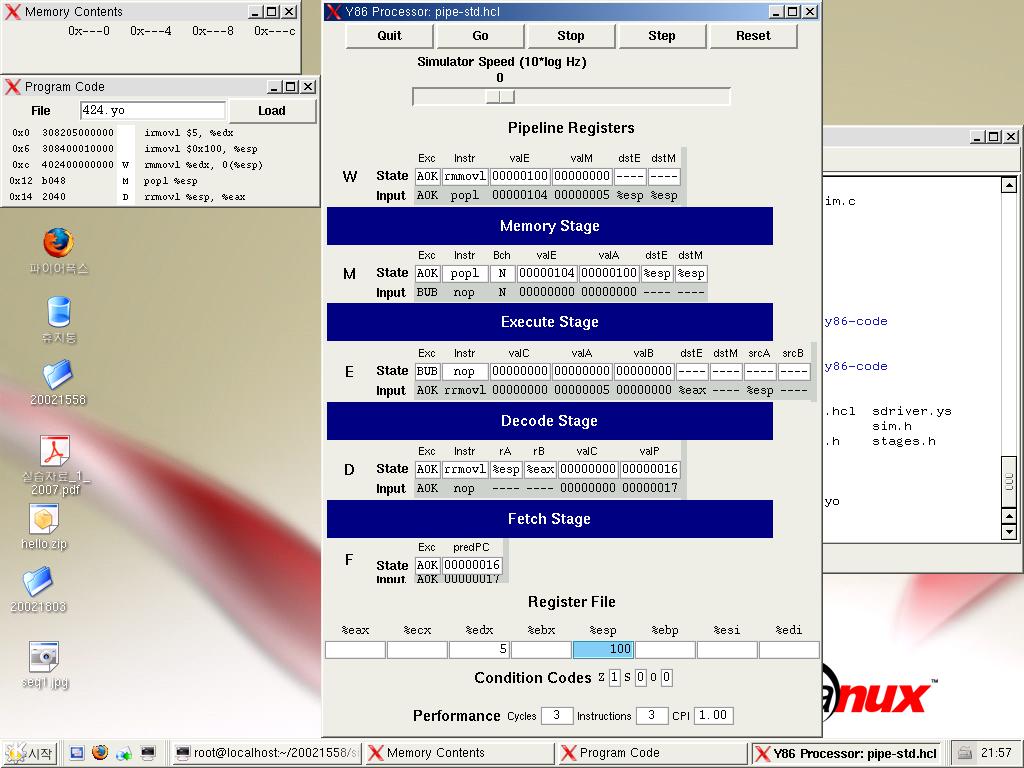Switch to Program Code taskbar item

pyautogui.click(x=652, y=753)
